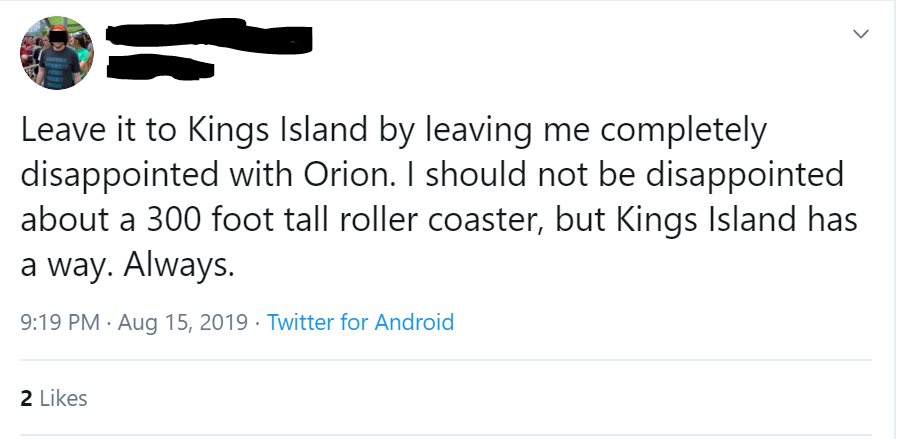Click the tweet author's profile avatar
Screen dimensions: 900x439
pos(56,54)
